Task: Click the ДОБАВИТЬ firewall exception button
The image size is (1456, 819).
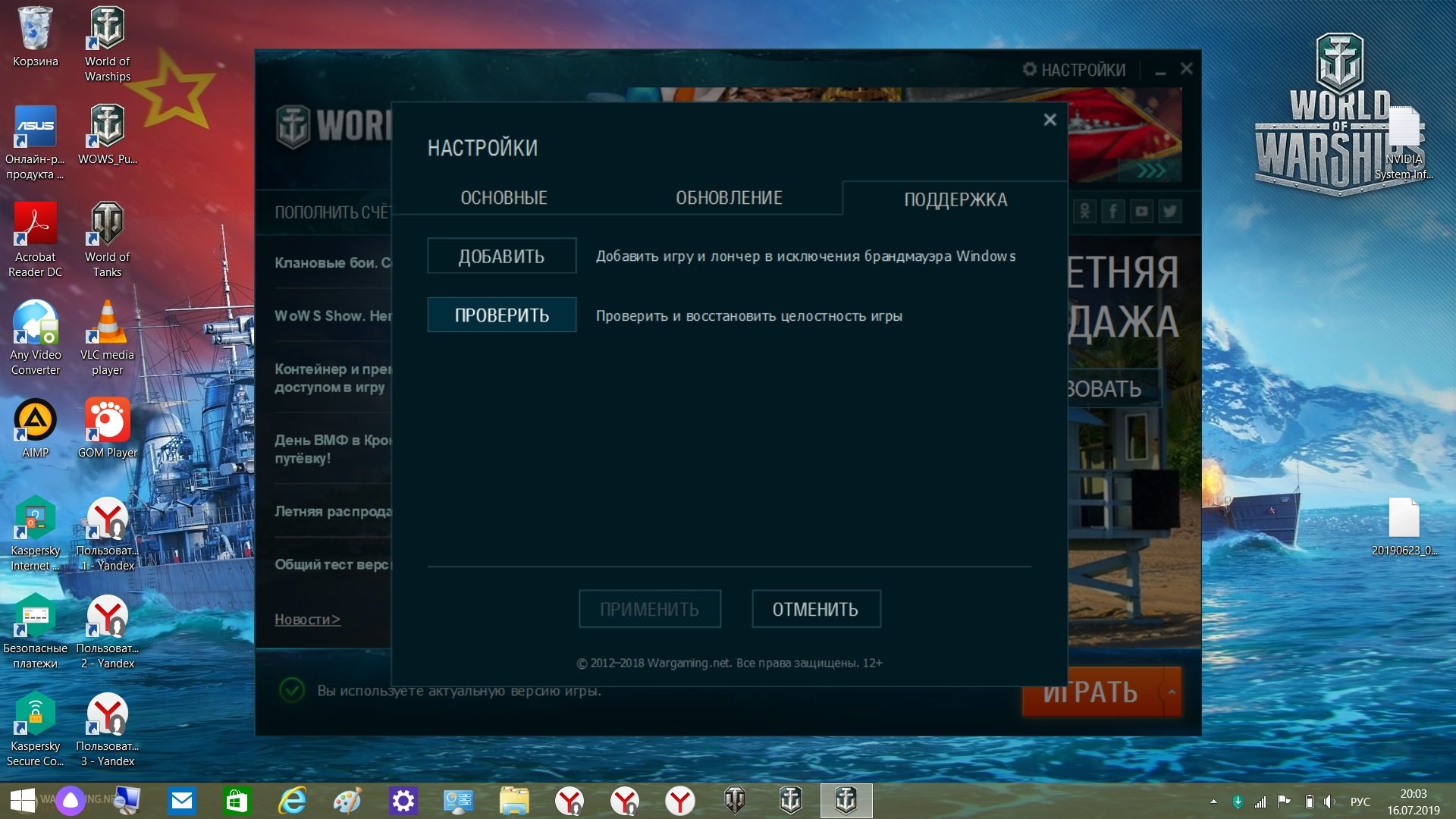Action: coord(501,256)
